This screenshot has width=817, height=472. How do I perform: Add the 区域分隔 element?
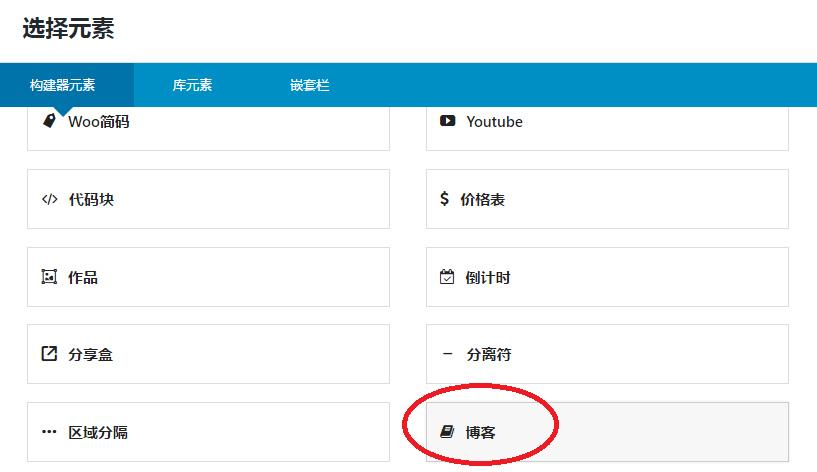click(x=208, y=432)
